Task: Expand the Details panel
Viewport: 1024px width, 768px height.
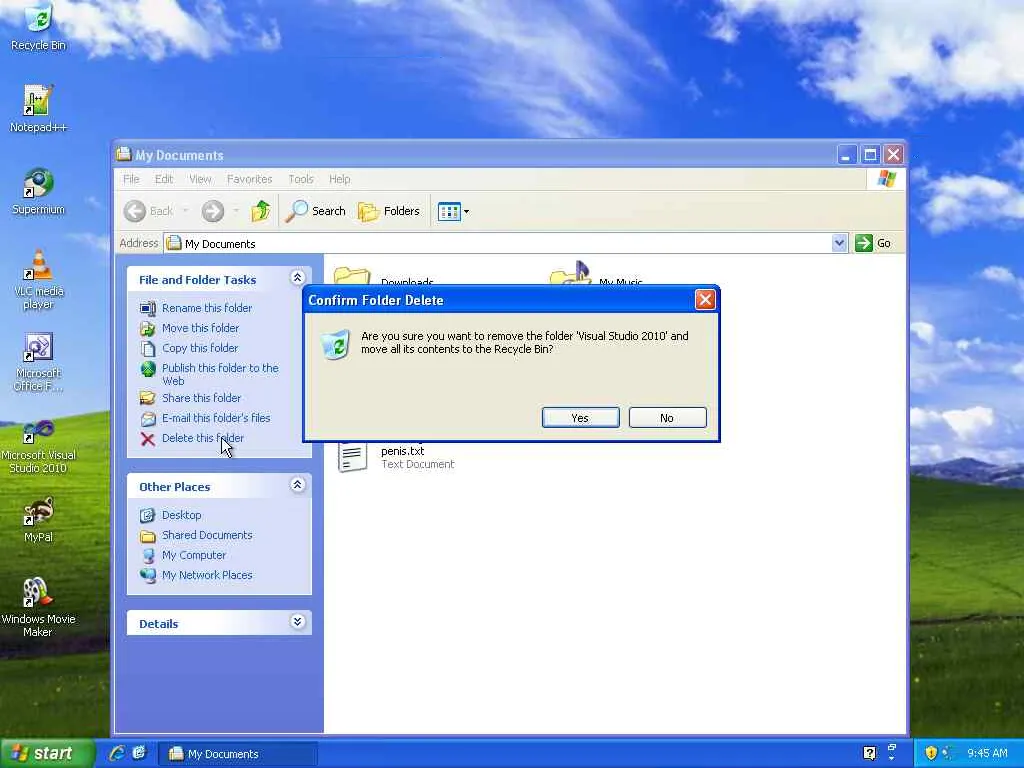Action: point(297,621)
